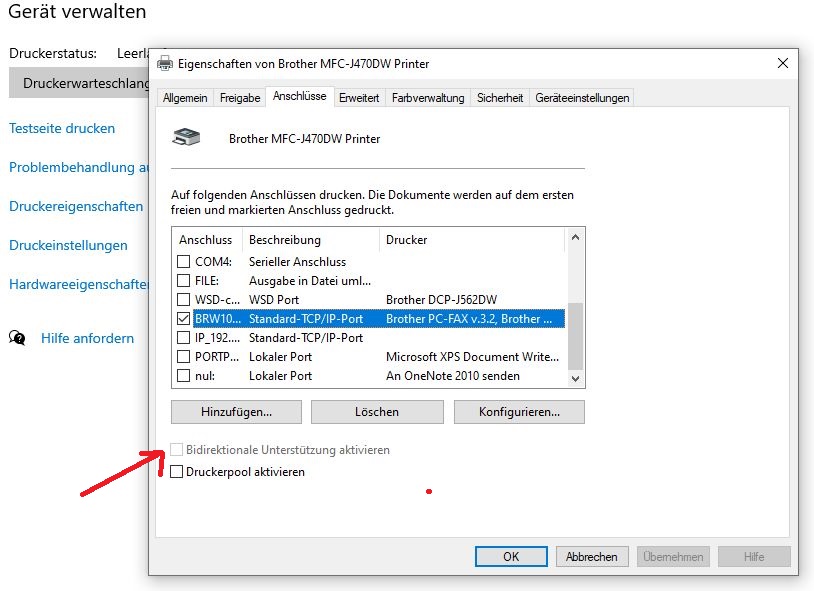Open the Farbverwaltung tab
Image resolution: width=814 pixels, height=591 pixels.
coord(428,98)
